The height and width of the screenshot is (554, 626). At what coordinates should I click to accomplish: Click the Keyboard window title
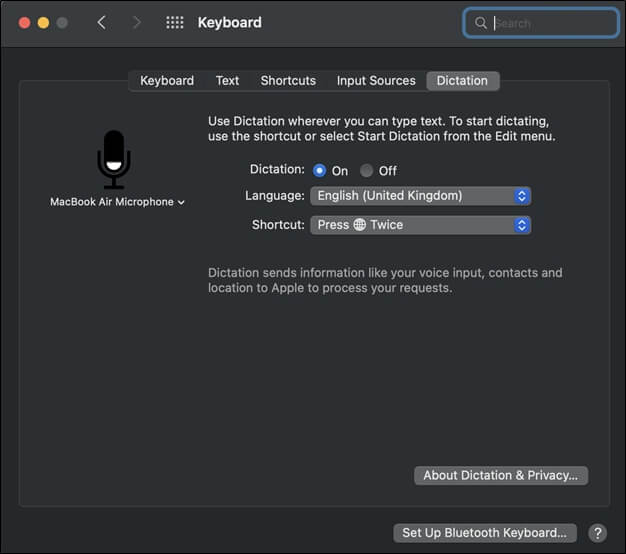(x=230, y=23)
